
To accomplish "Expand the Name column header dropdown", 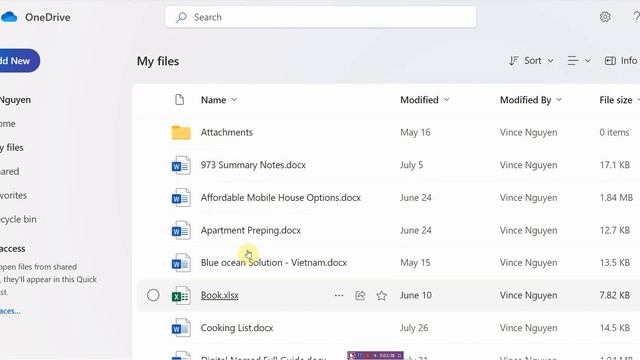I will pos(234,100).
